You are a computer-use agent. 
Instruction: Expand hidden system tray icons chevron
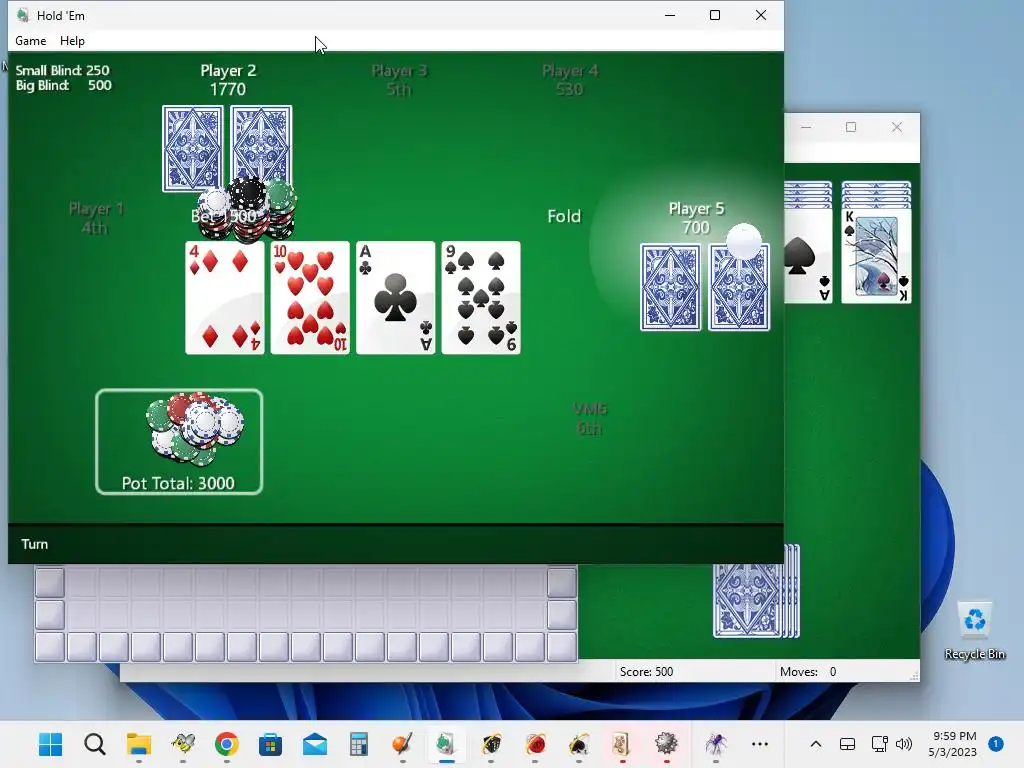816,744
